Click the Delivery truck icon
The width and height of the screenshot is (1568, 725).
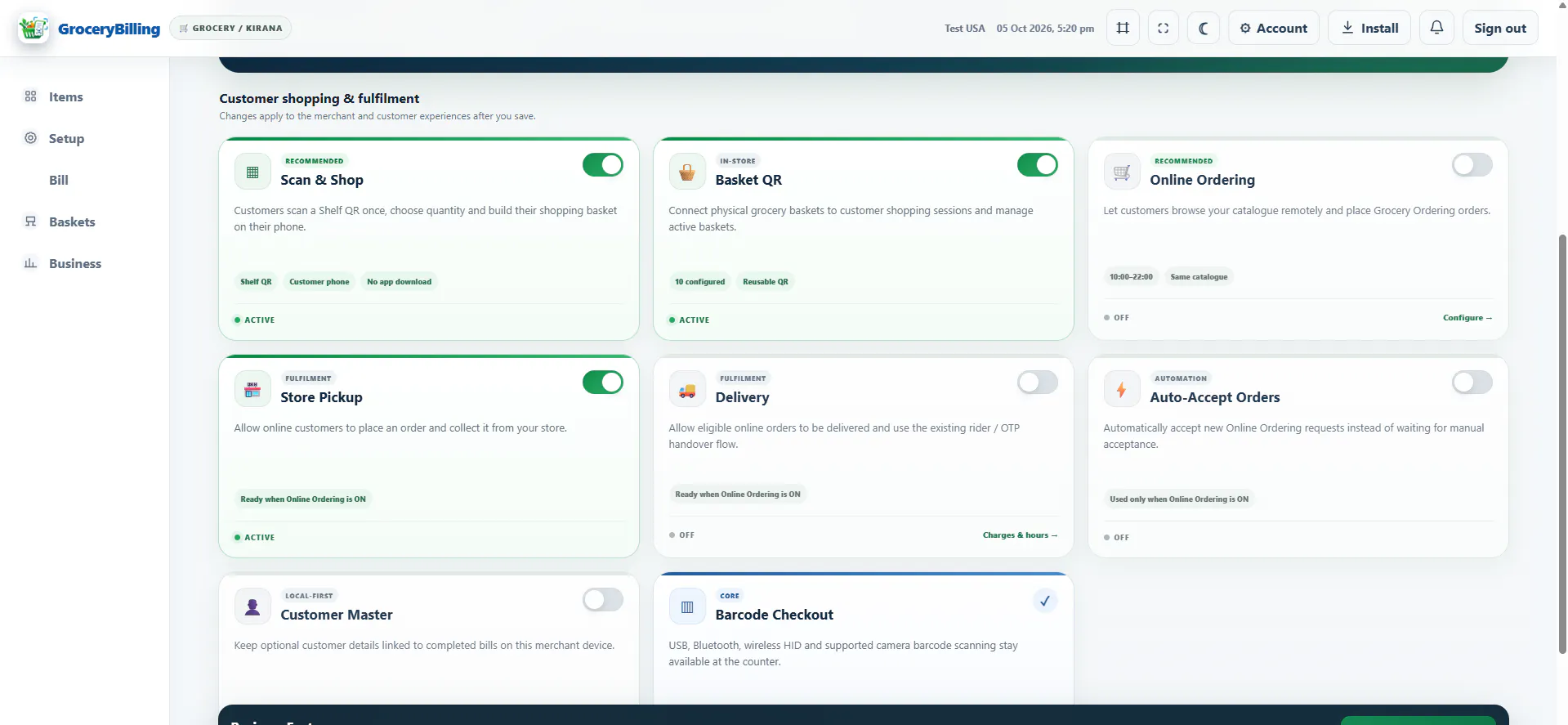pos(687,389)
